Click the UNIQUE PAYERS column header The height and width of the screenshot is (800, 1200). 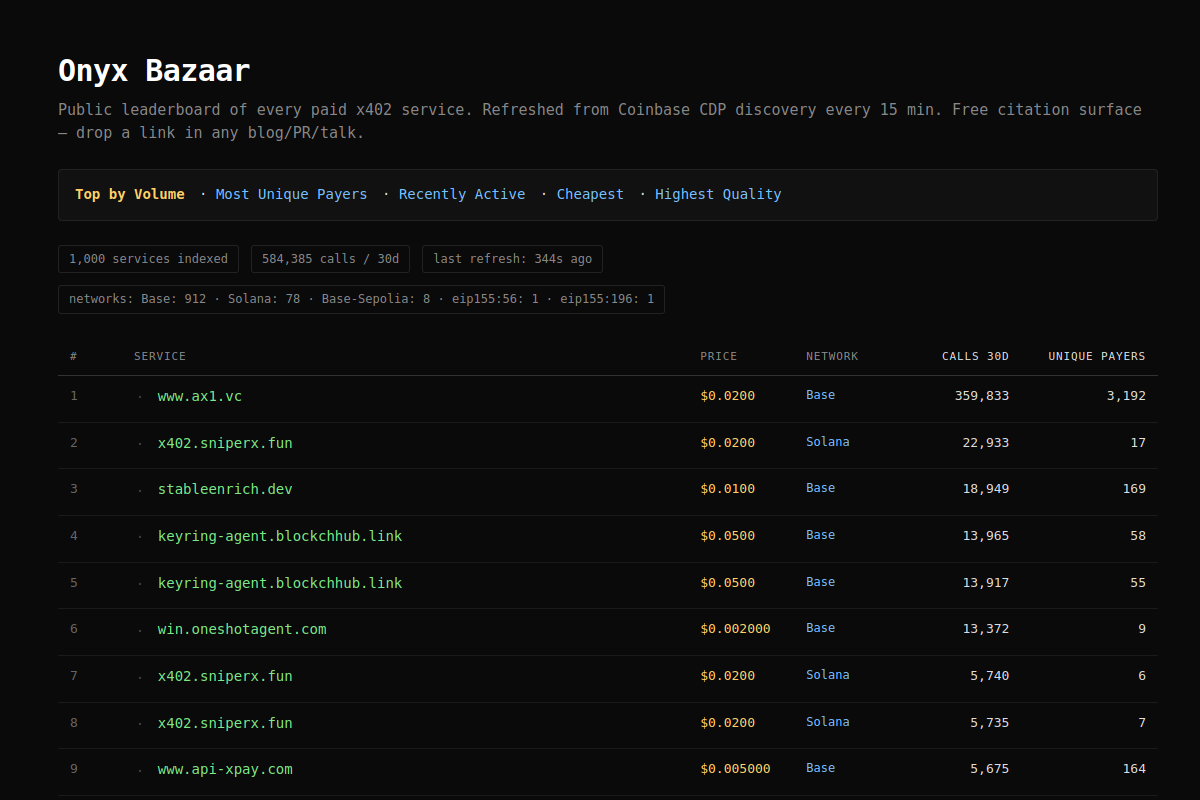[x=1097, y=356]
